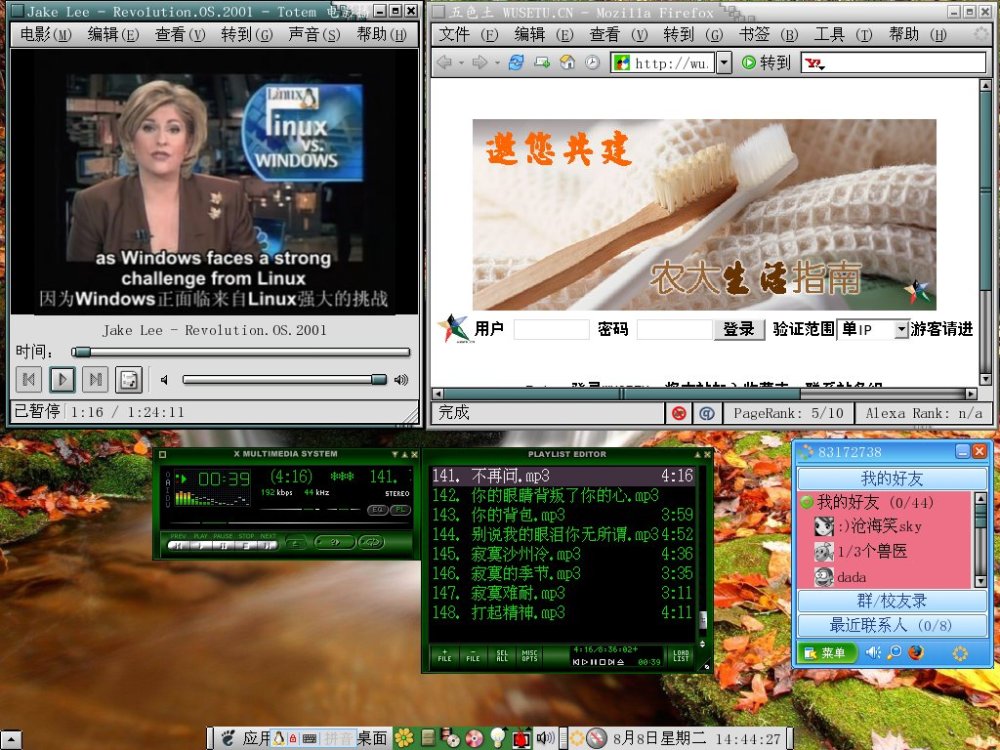
Task: Open the Back history dropdown arrow in Firefox
Action: pyautogui.click(x=460, y=63)
